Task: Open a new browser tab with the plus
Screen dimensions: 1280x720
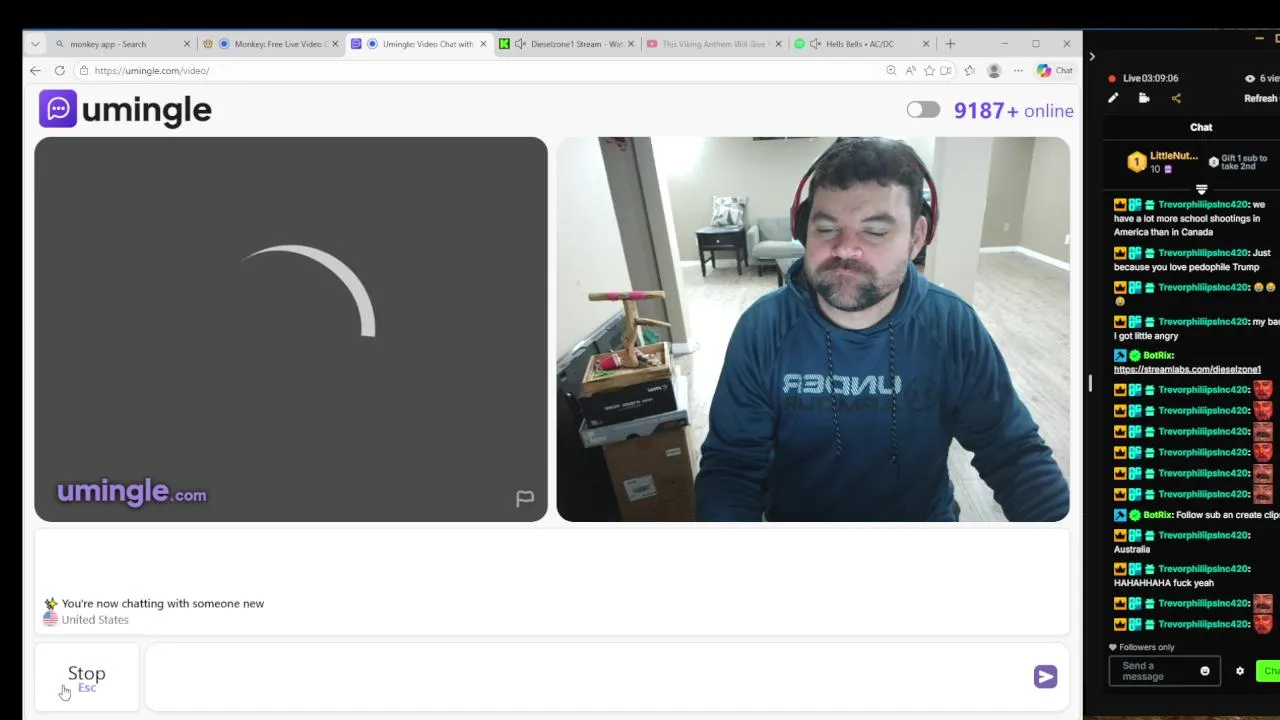Action: click(950, 44)
